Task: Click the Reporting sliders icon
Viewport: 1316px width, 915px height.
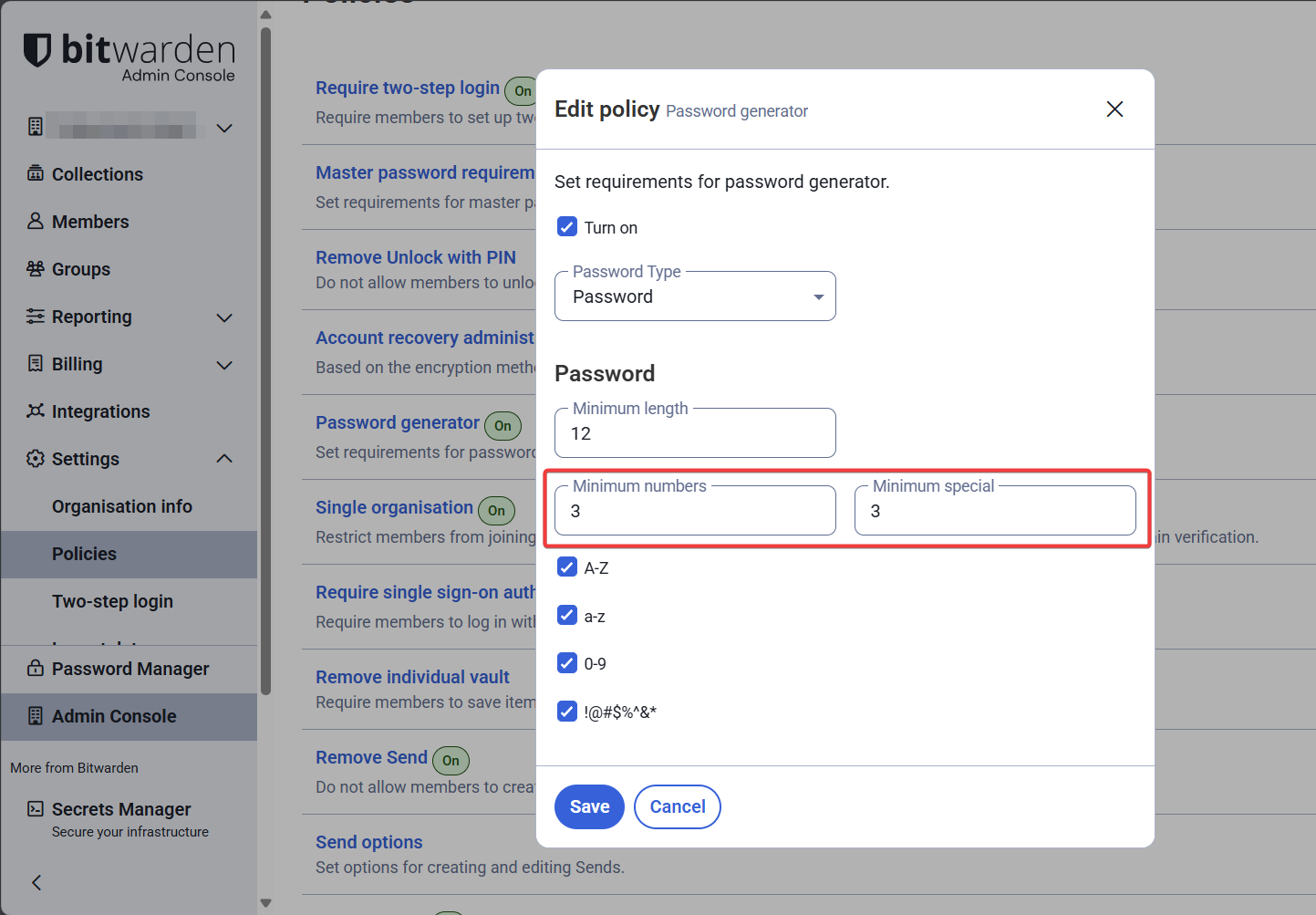Action: (36, 316)
